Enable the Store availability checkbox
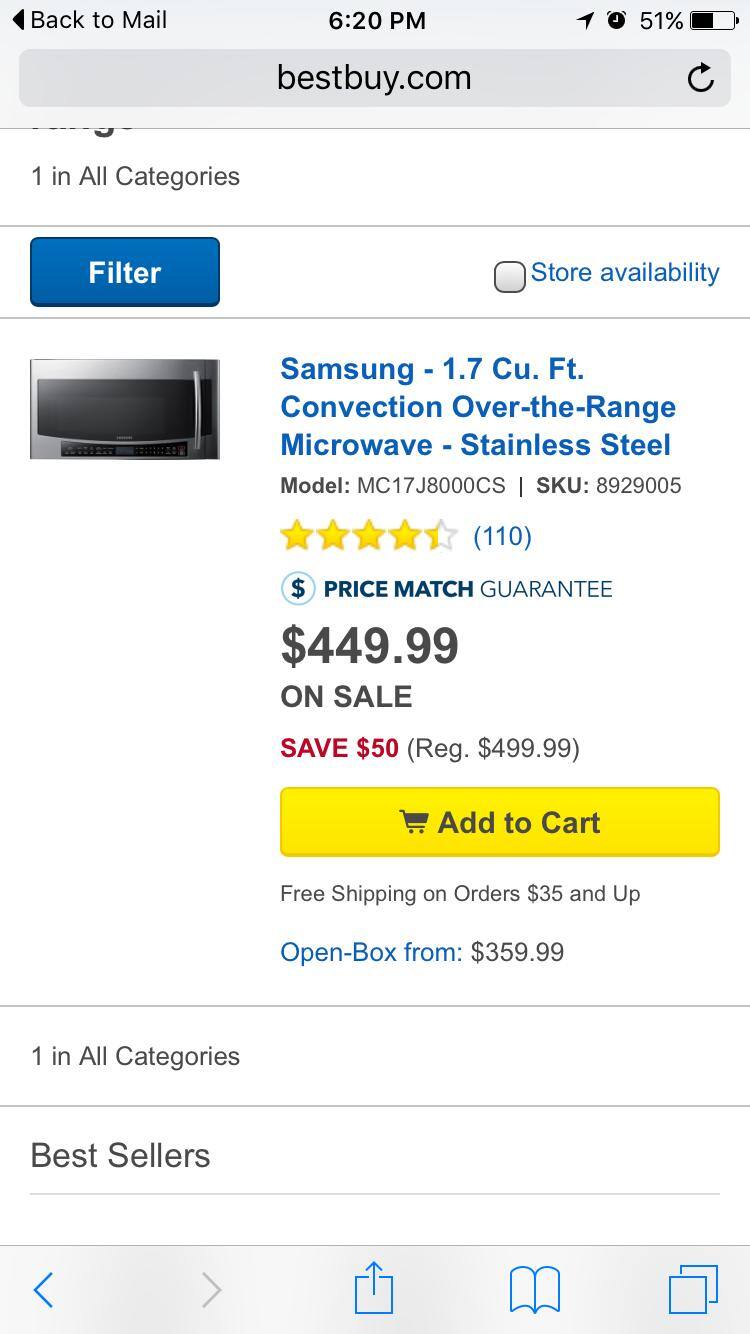The image size is (750, 1334). point(510,277)
